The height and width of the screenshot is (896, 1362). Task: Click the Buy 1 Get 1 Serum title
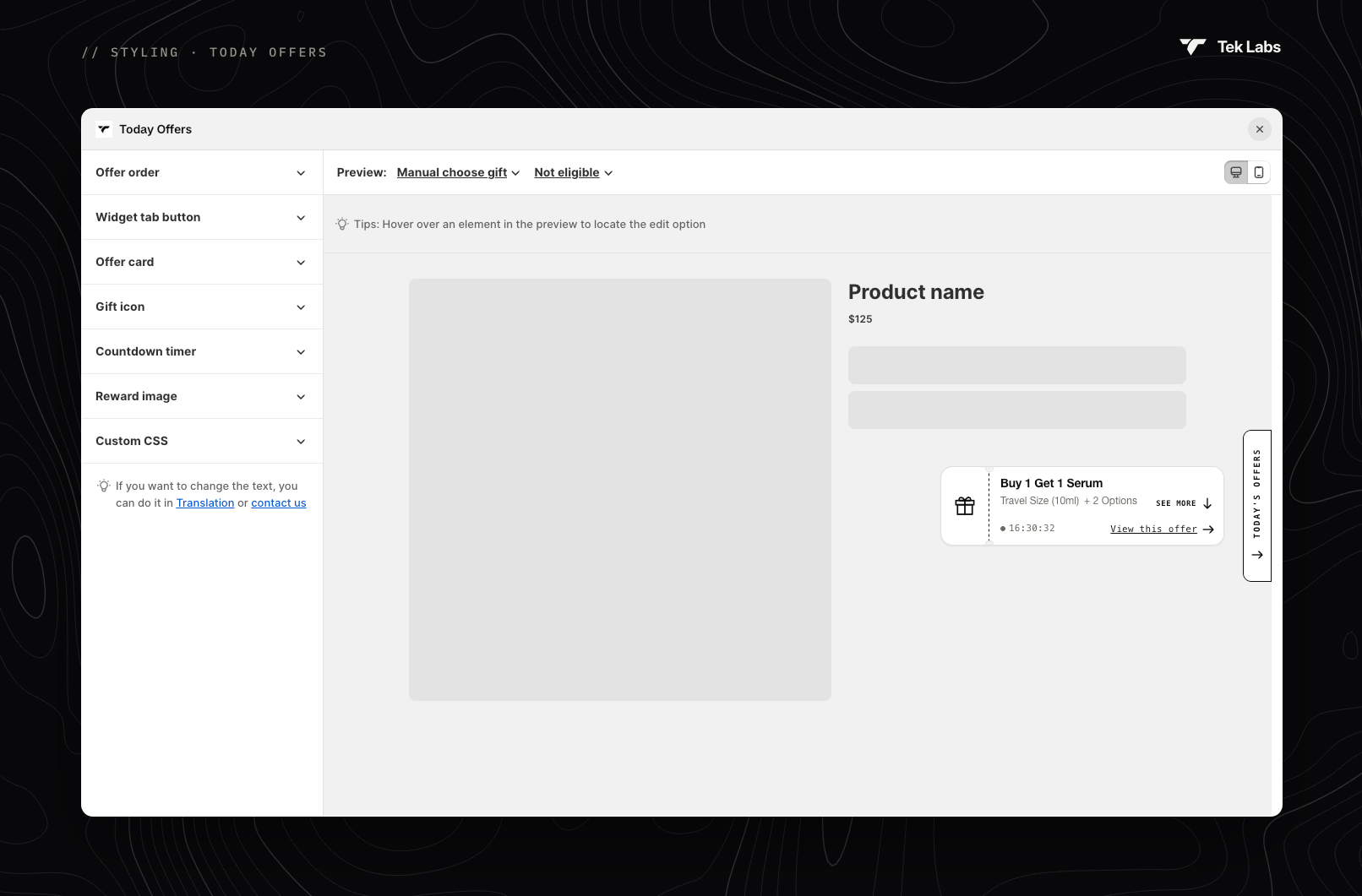click(1051, 483)
